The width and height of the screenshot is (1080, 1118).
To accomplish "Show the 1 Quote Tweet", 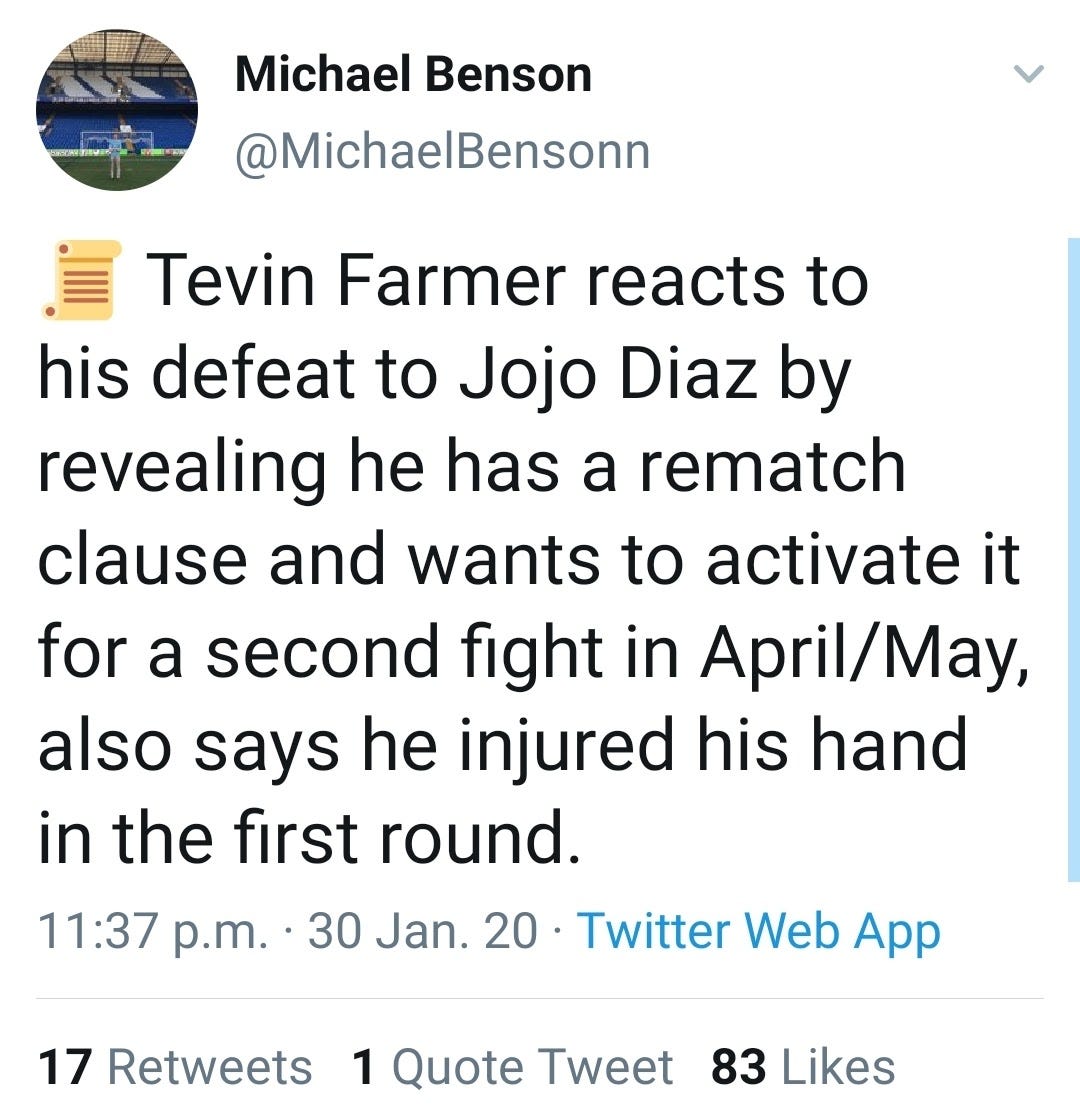I will pos(512,1066).
